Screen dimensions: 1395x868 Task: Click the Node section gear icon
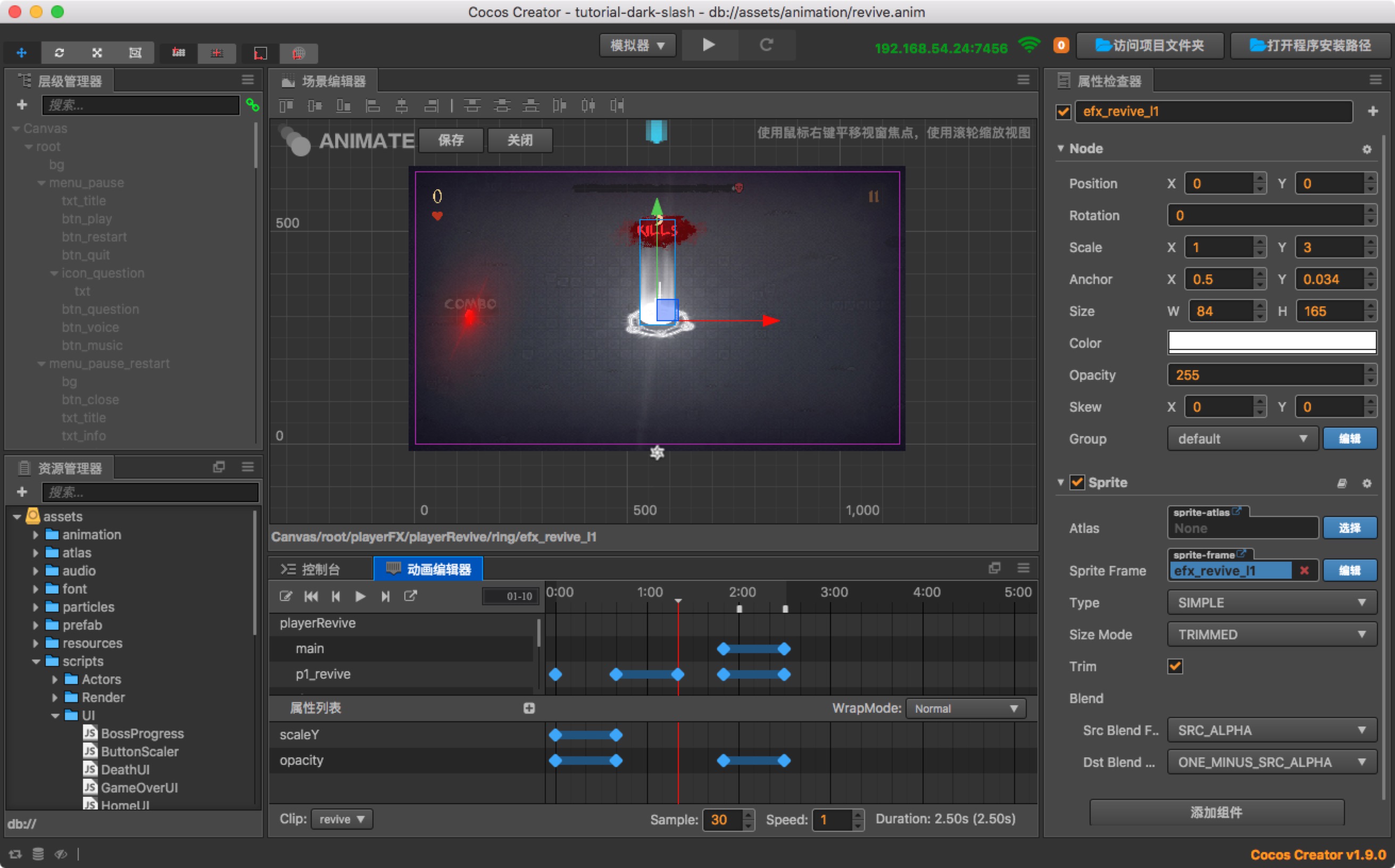point(1366,149)
